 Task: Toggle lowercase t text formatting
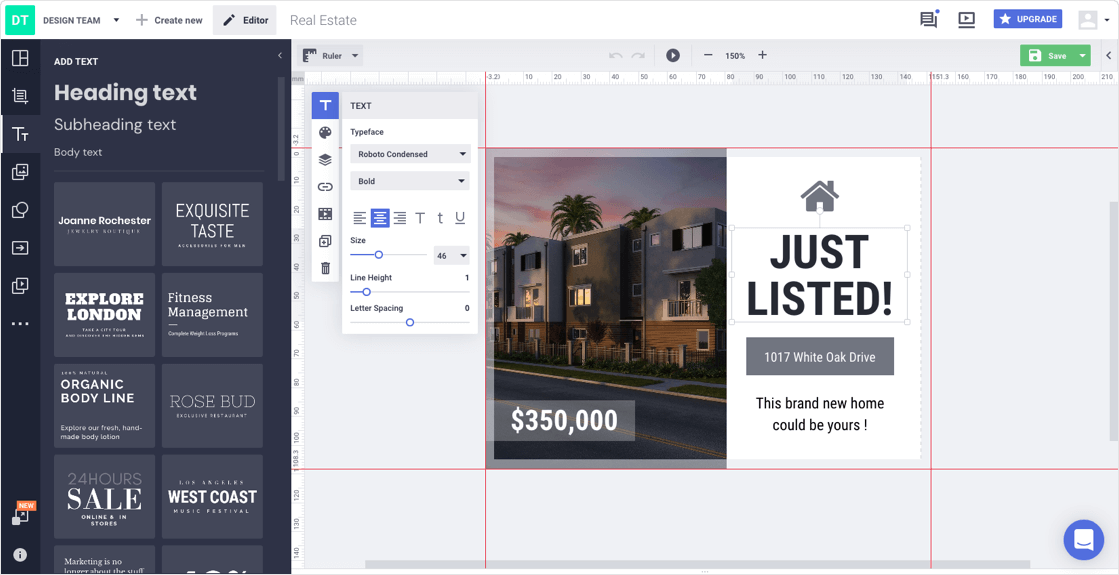[440, 218]
